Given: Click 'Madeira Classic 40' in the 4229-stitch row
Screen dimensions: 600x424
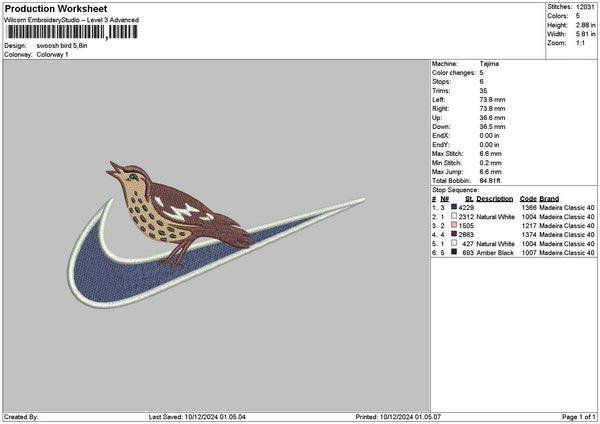Looking at the screenshot, I should (567, 208).
